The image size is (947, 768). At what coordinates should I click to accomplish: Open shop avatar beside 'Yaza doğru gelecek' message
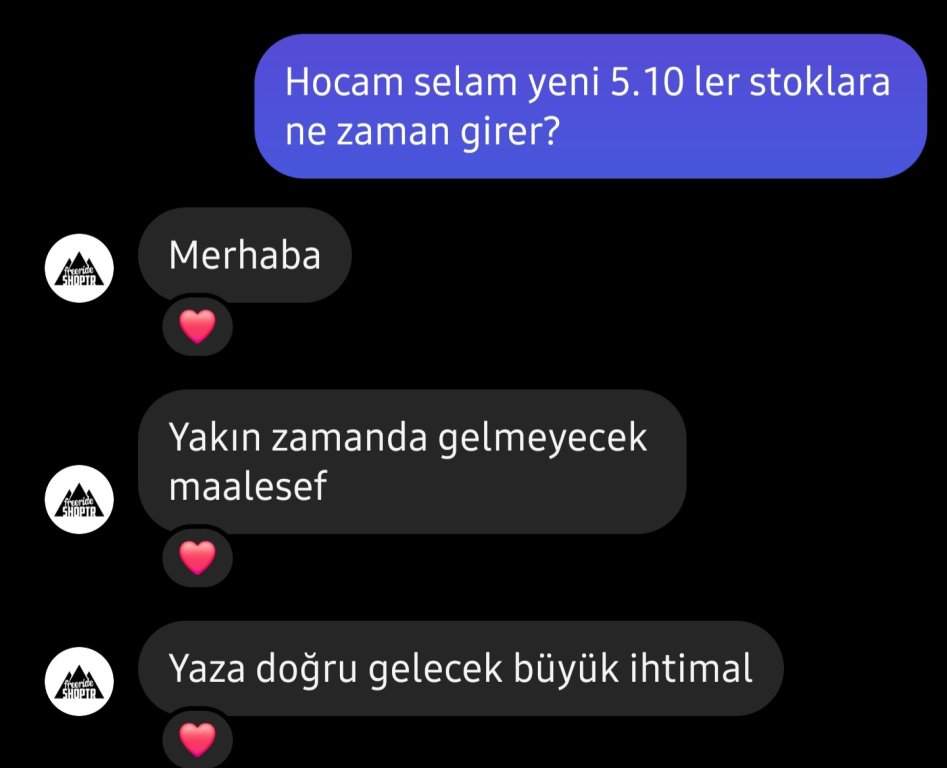[79, 682]
